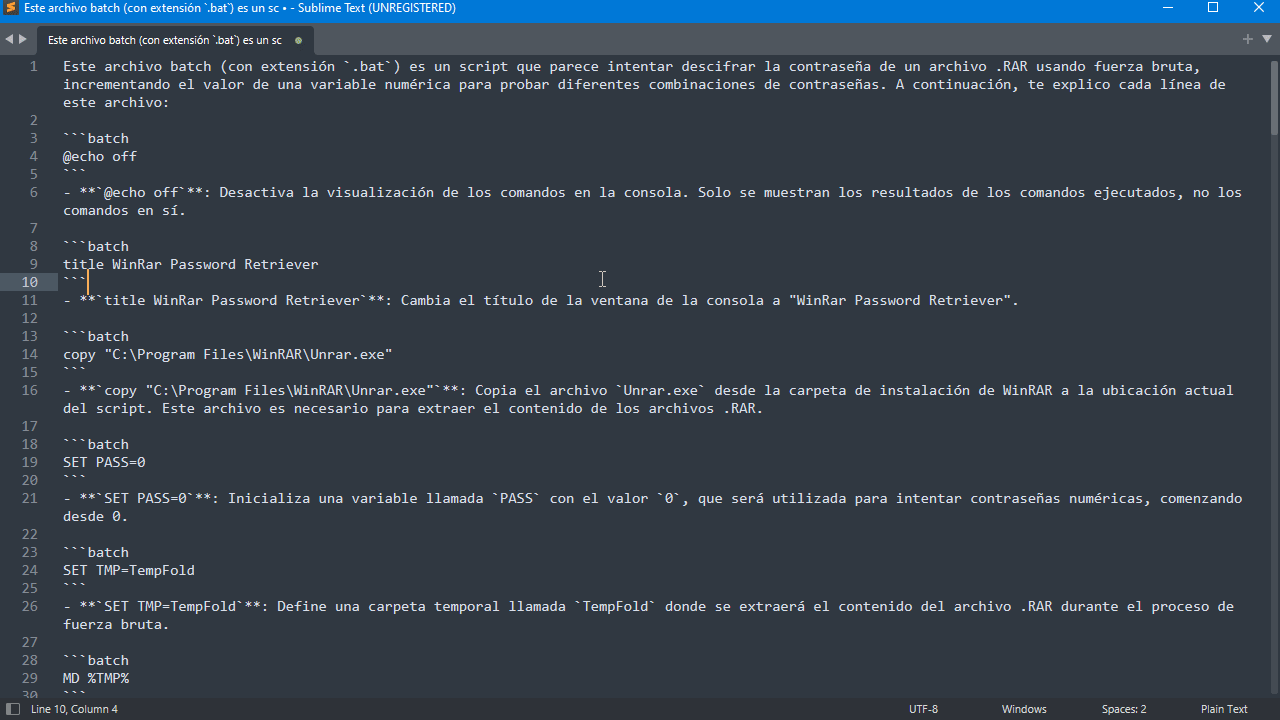Click line number 26 in gutter
The image size is (1280, 720).
pos(30,606)
